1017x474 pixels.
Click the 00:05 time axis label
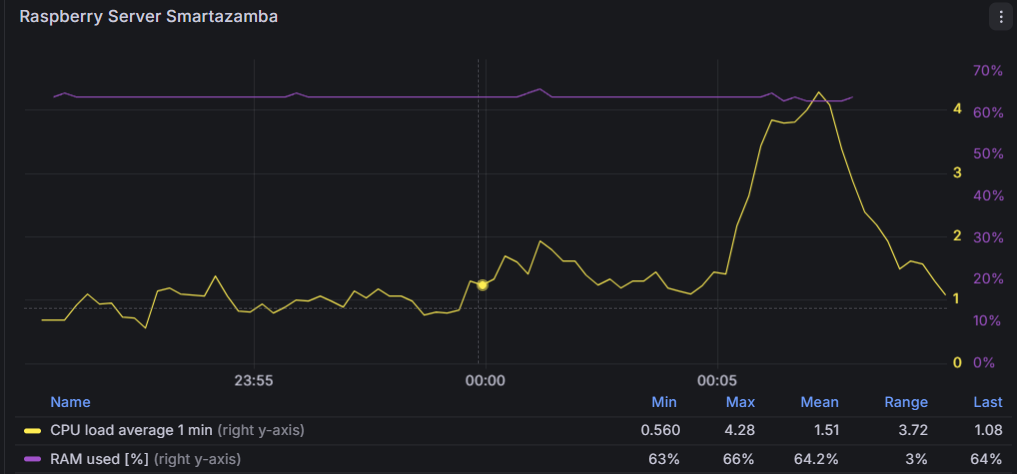click(717, 381)
